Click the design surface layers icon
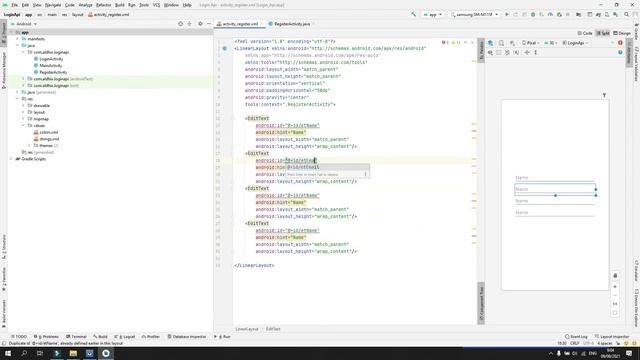Viewport: 640px width, 360px height. click(490, 43)
